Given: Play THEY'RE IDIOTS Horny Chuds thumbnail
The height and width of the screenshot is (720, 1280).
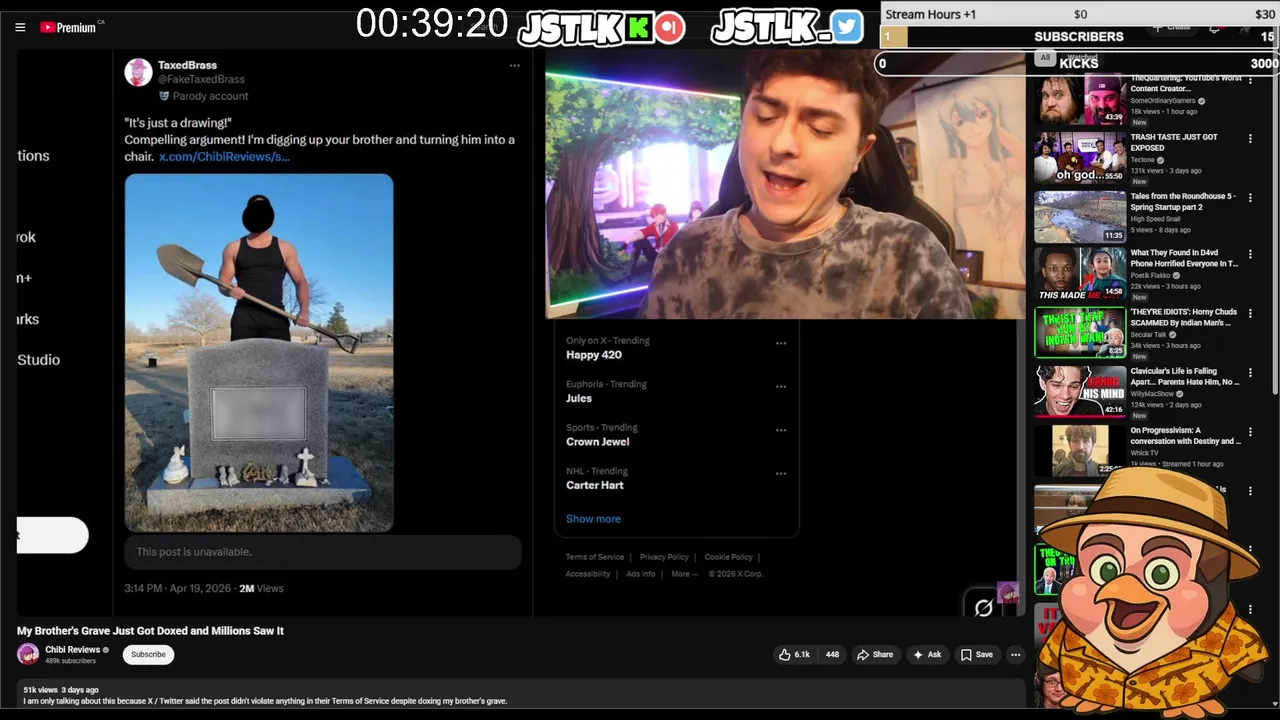Looking at the screenshot, I should point(1080,333).
